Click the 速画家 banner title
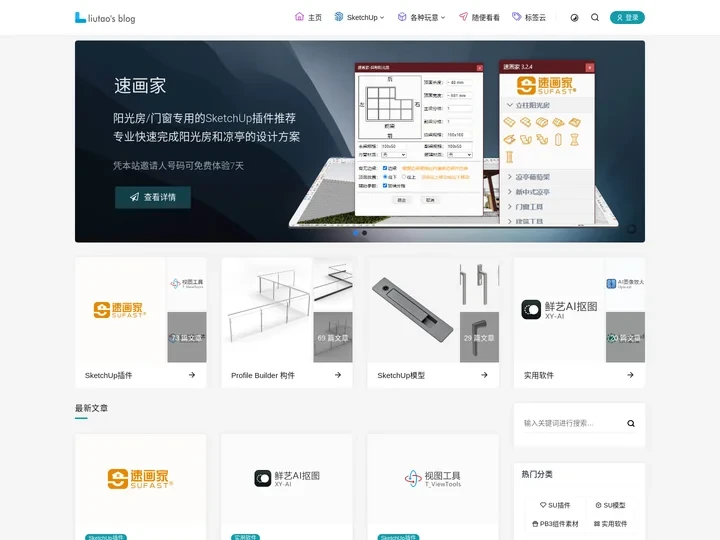The width and height of the screenshot is (720, 540). (x=140, y=86)
